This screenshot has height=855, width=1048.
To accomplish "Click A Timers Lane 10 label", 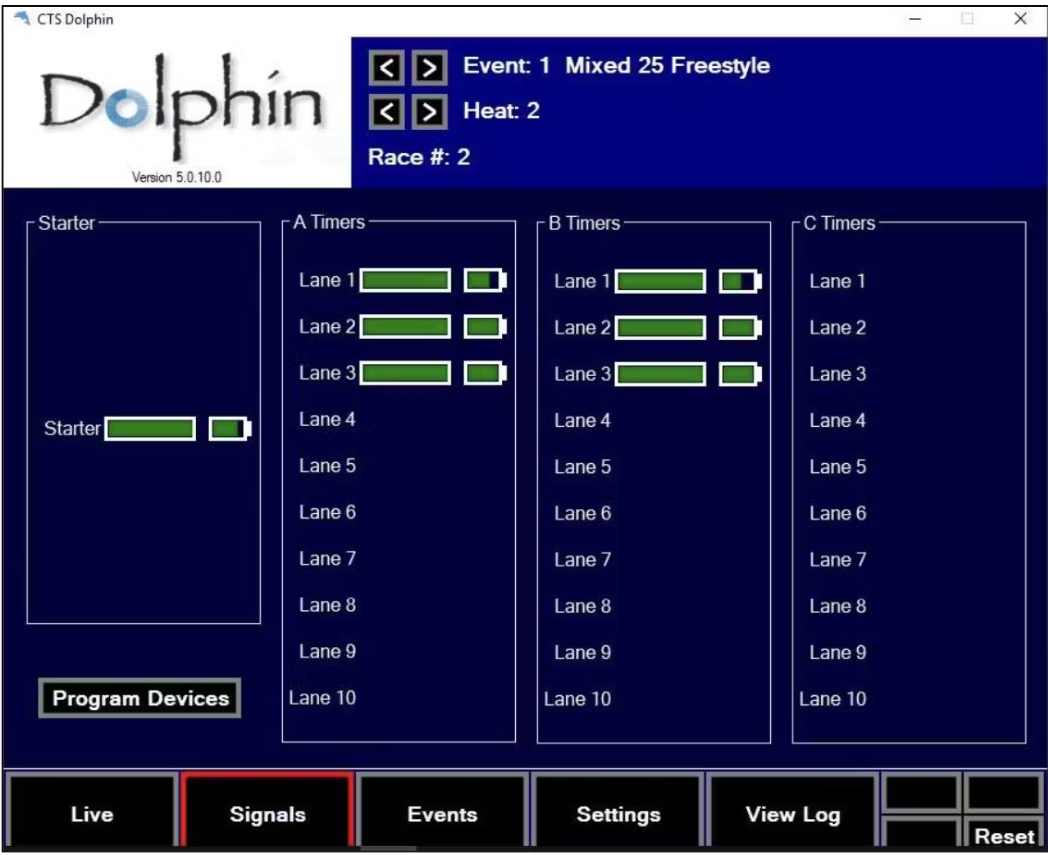I will click(x=322, y=698).
